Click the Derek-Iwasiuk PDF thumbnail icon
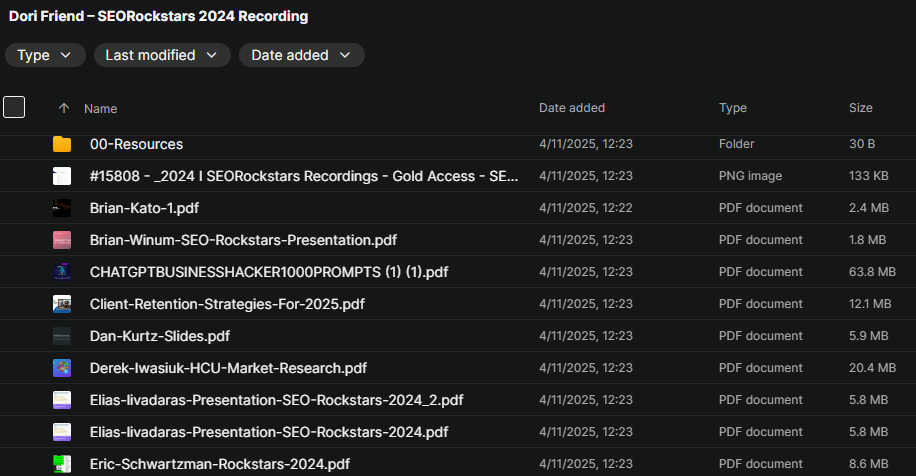The height and width of the screenshot is (476, 916). click(62, 368)
